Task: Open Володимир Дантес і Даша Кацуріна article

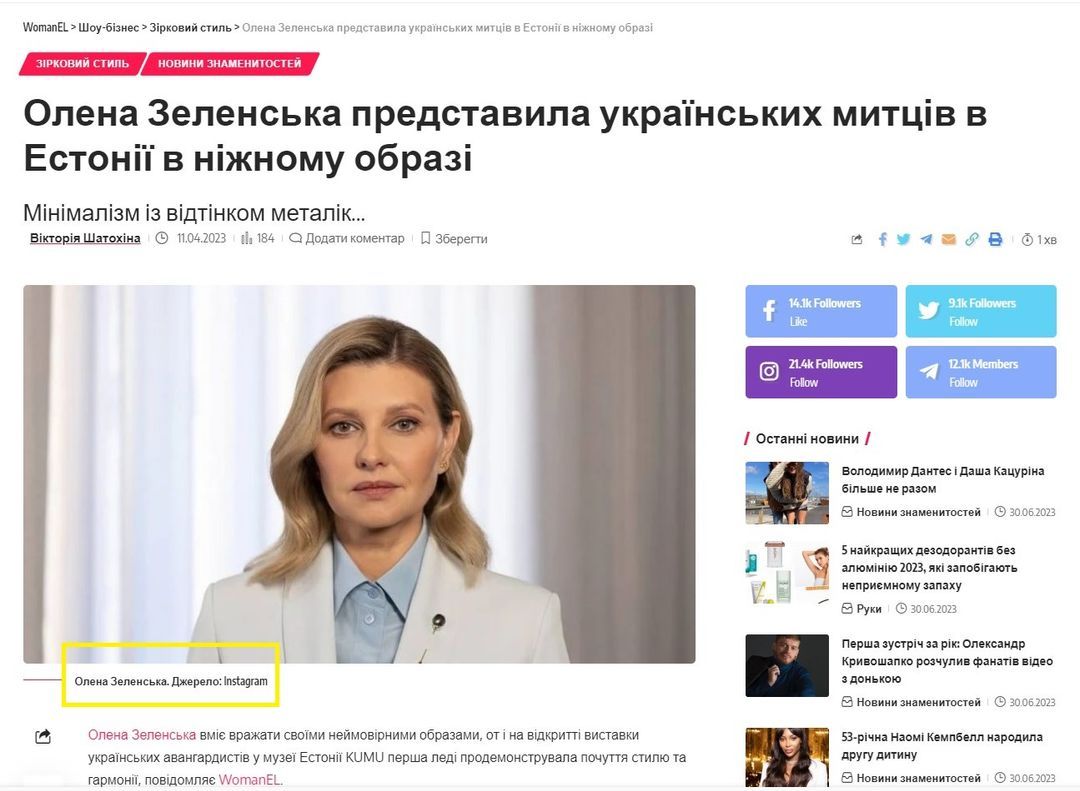Action: [x=942, y=480]
